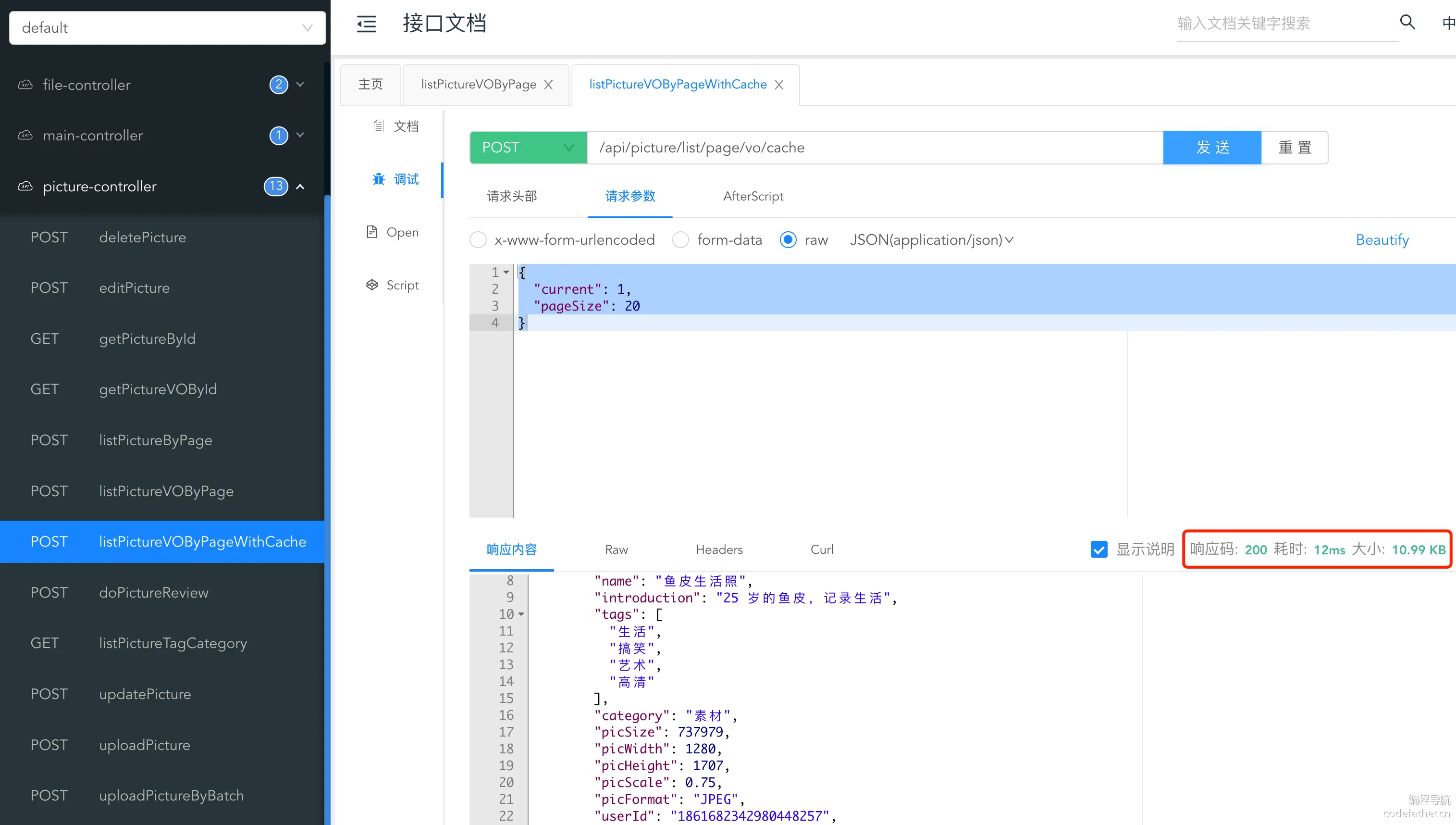
Task: Open the listPictureTagCategory API
Action: pos(162,643)
